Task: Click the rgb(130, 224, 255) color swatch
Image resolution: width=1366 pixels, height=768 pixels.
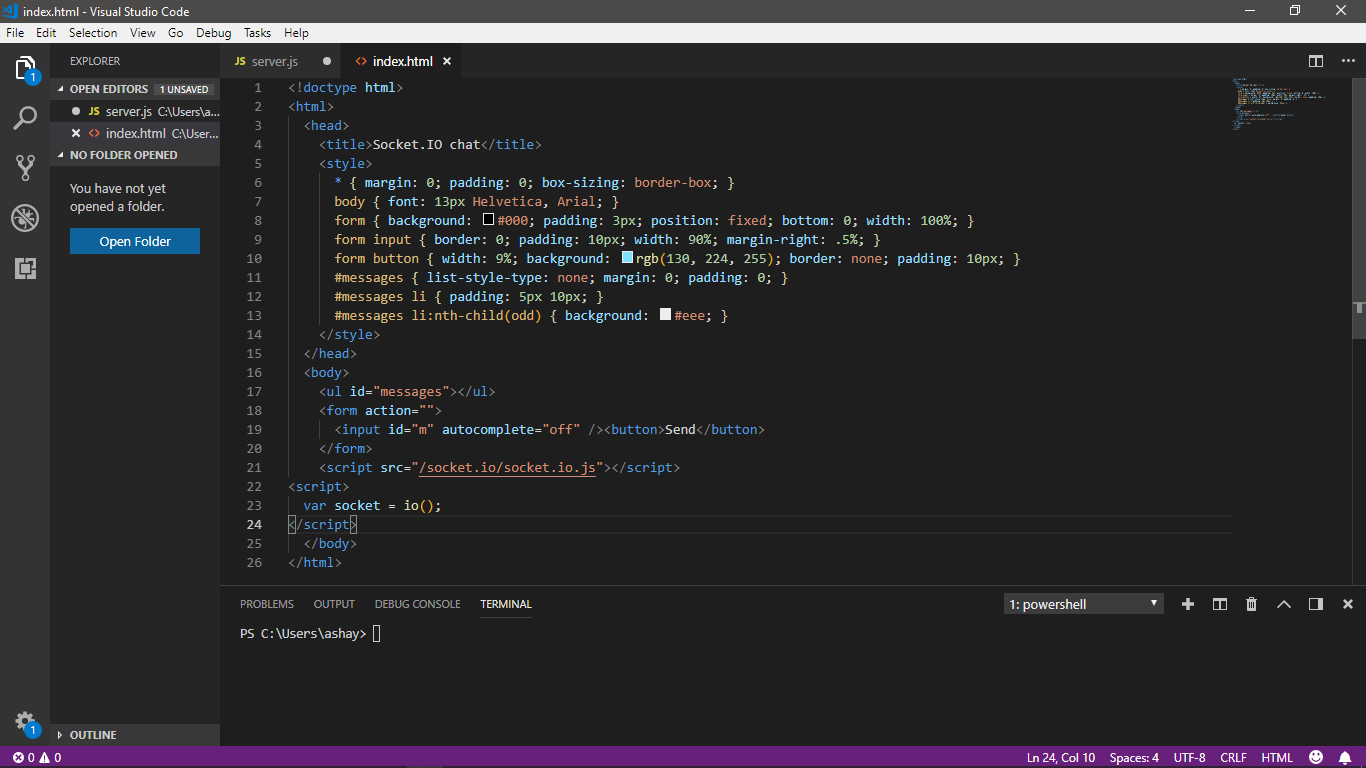Action: click(x=627, y=258)
